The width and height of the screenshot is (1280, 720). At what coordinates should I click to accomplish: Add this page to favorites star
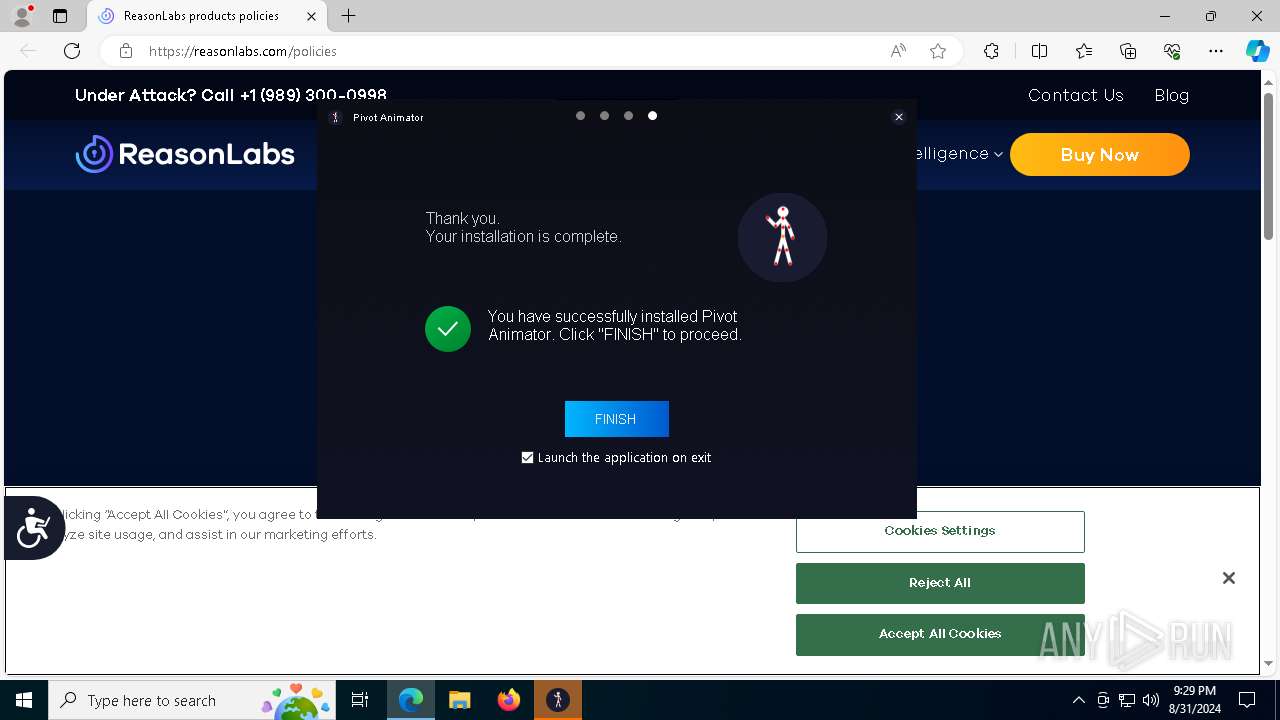tap(938, 51)
